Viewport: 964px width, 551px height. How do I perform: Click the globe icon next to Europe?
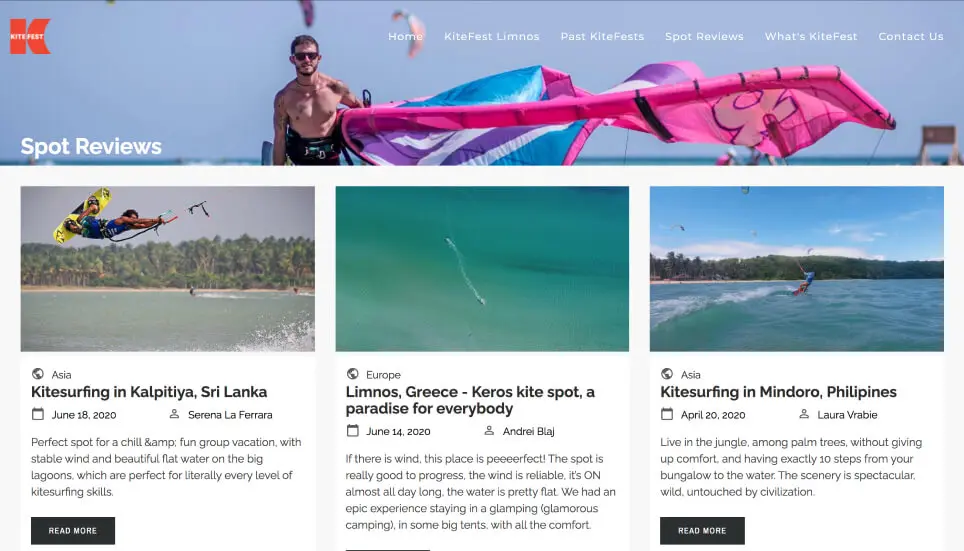tap(352, 374)
